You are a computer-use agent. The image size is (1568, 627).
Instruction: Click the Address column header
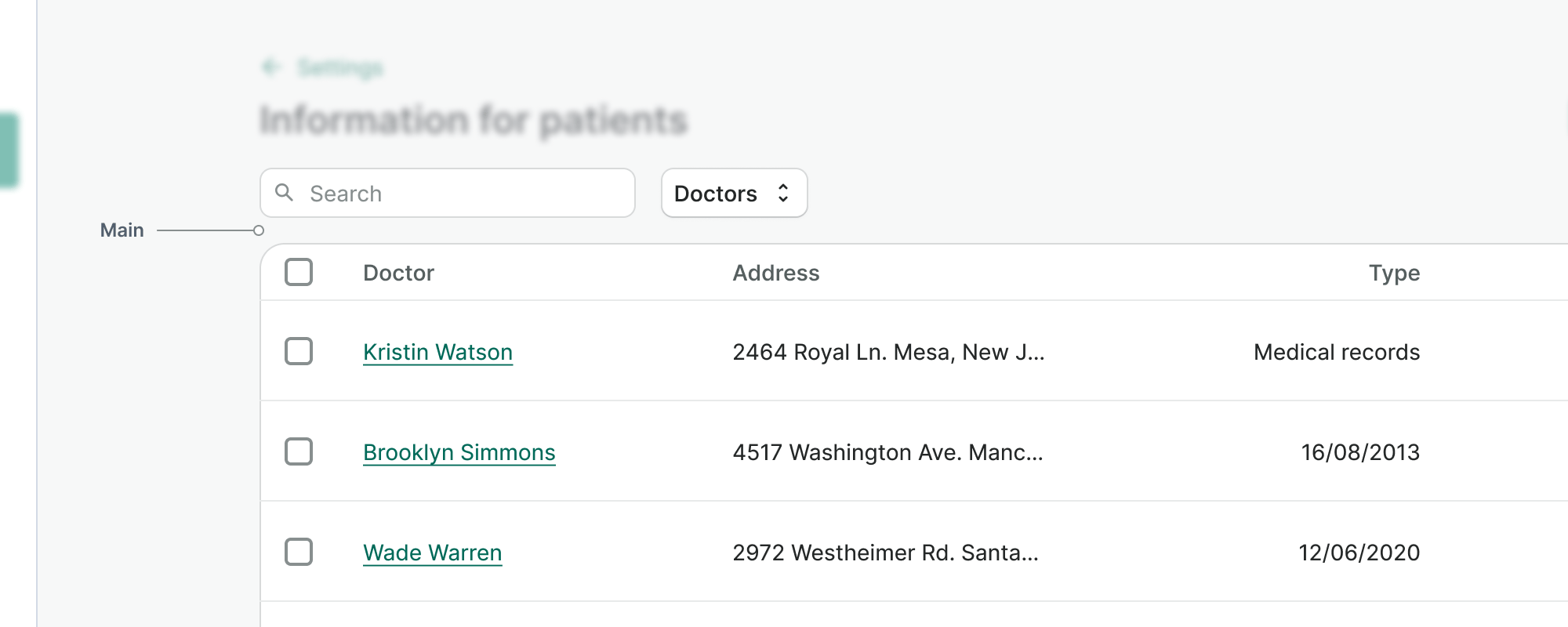[x=775, y=273]
